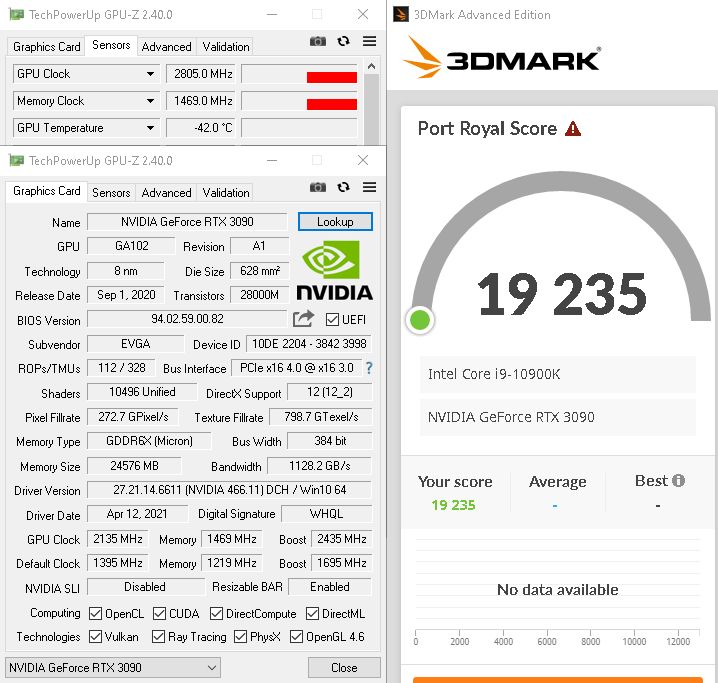The height and width of the screenshot is (683, 718).
Task: Switch to Graphics Card tab in Sensors window
Action: coord(46,47)
